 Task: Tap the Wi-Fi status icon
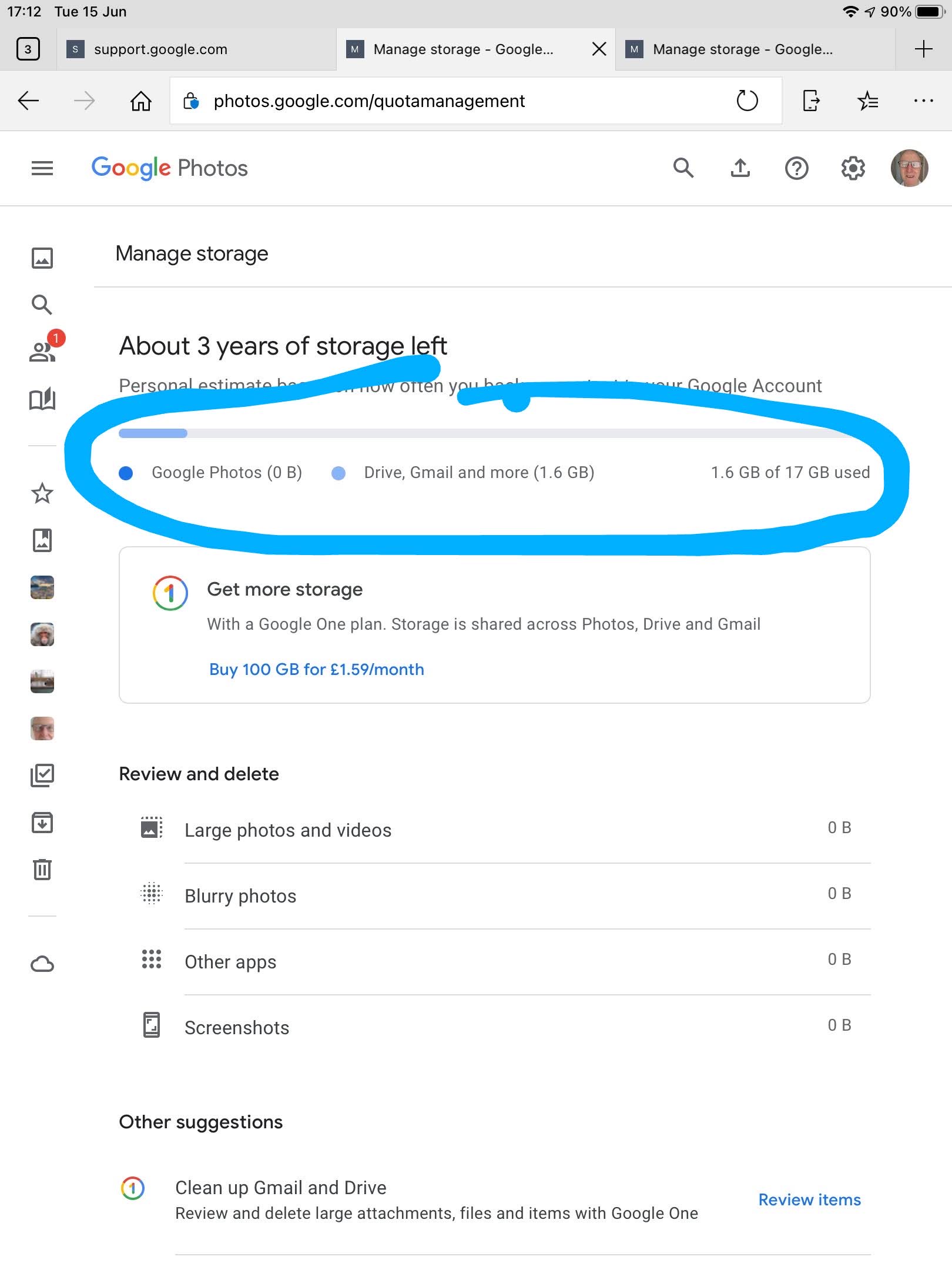point(849,12)
